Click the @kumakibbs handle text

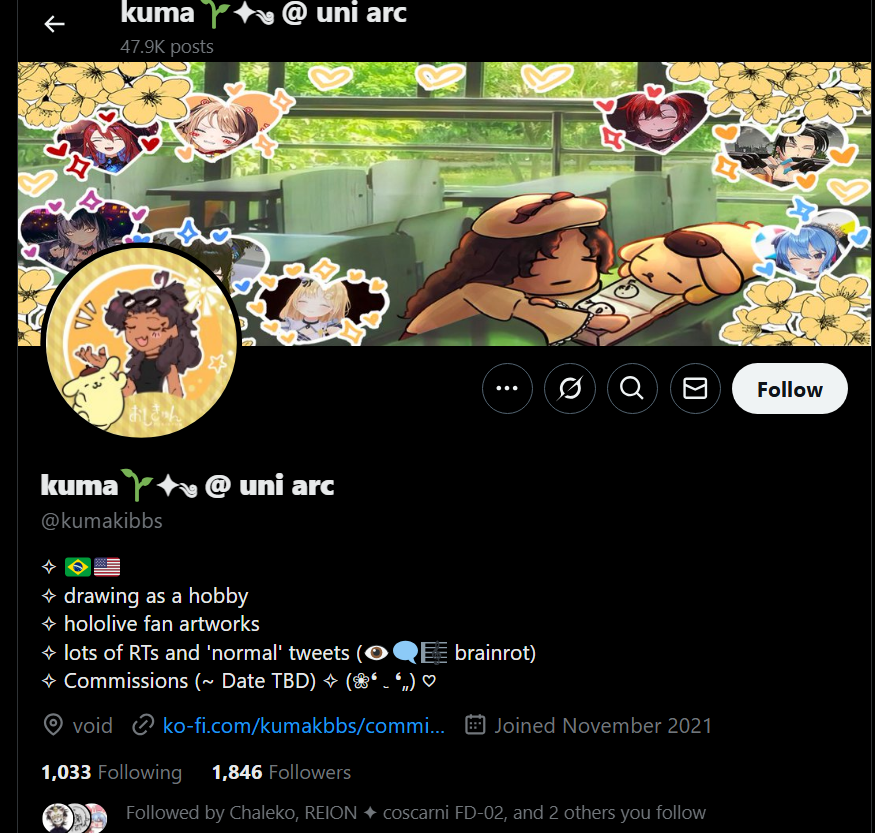click(102, 521)
